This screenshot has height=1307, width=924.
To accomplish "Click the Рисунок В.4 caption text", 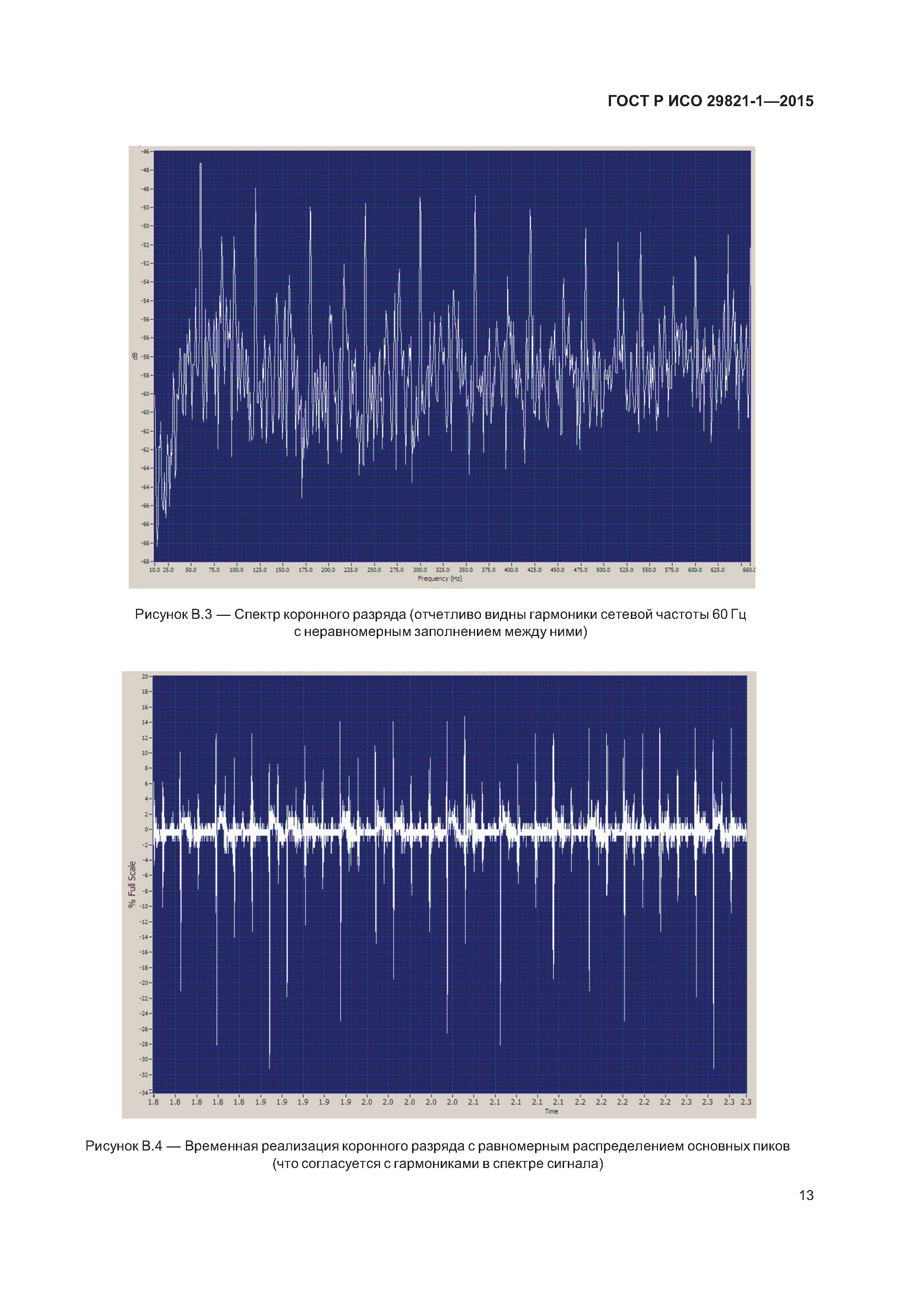I will (x=437, y=1155).
